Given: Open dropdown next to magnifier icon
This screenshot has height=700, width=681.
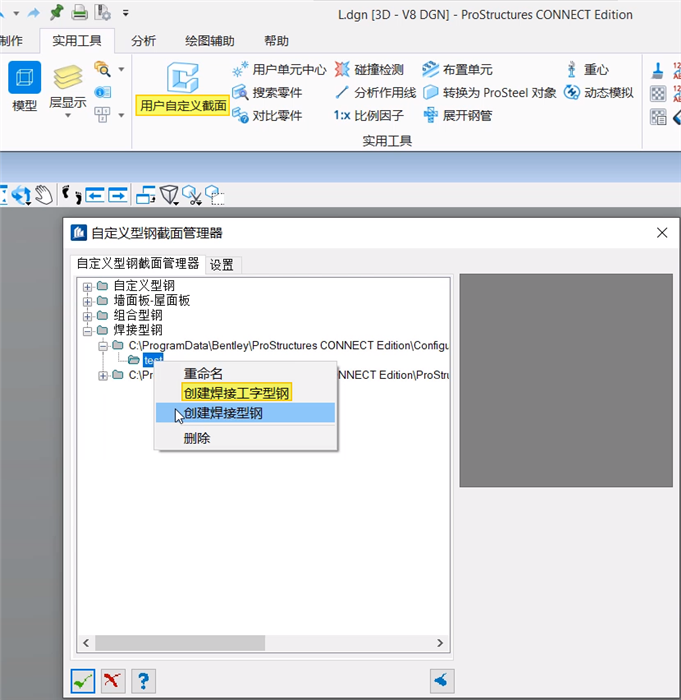Looking at the screenshot, I should click(x=121, y=69).
